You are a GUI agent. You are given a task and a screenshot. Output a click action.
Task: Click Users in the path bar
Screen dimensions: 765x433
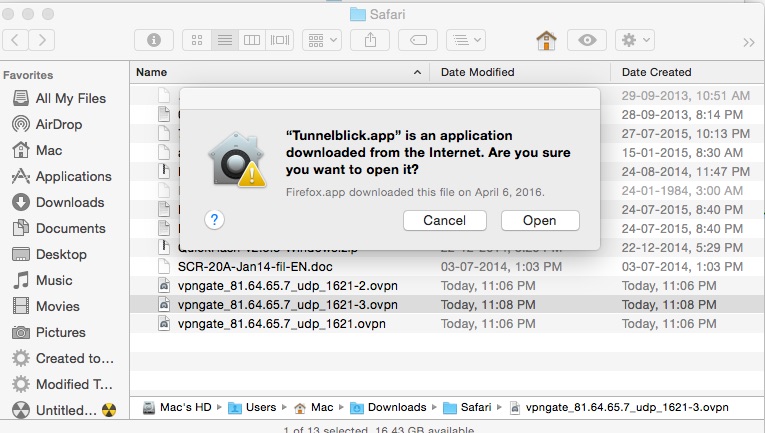[252, 408]
